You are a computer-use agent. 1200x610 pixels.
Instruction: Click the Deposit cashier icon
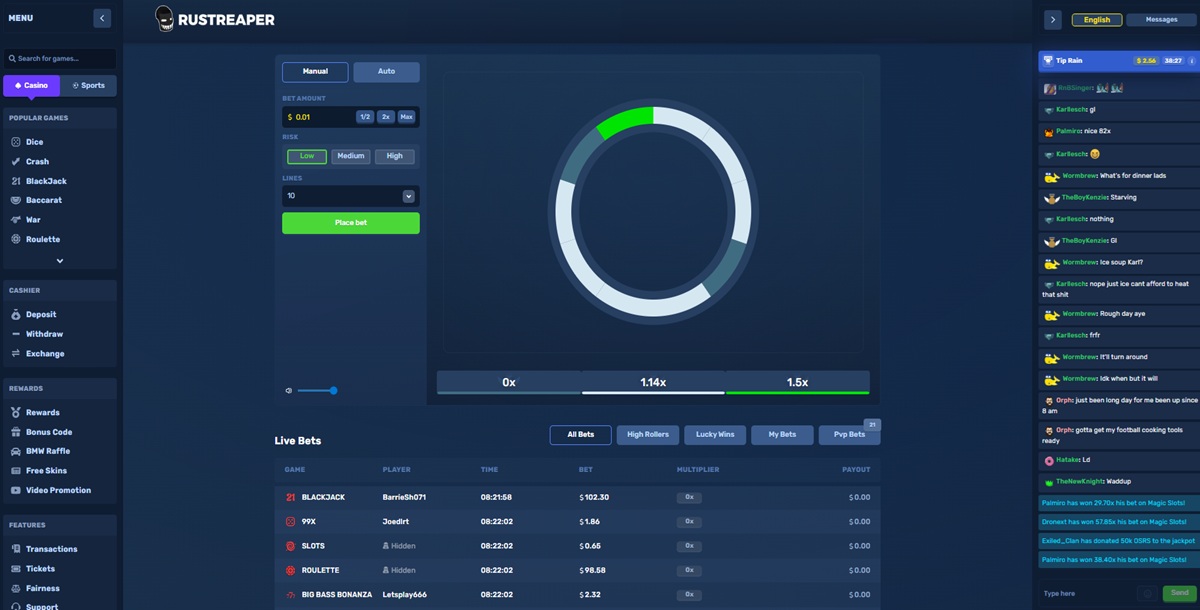tap(16, 314)
